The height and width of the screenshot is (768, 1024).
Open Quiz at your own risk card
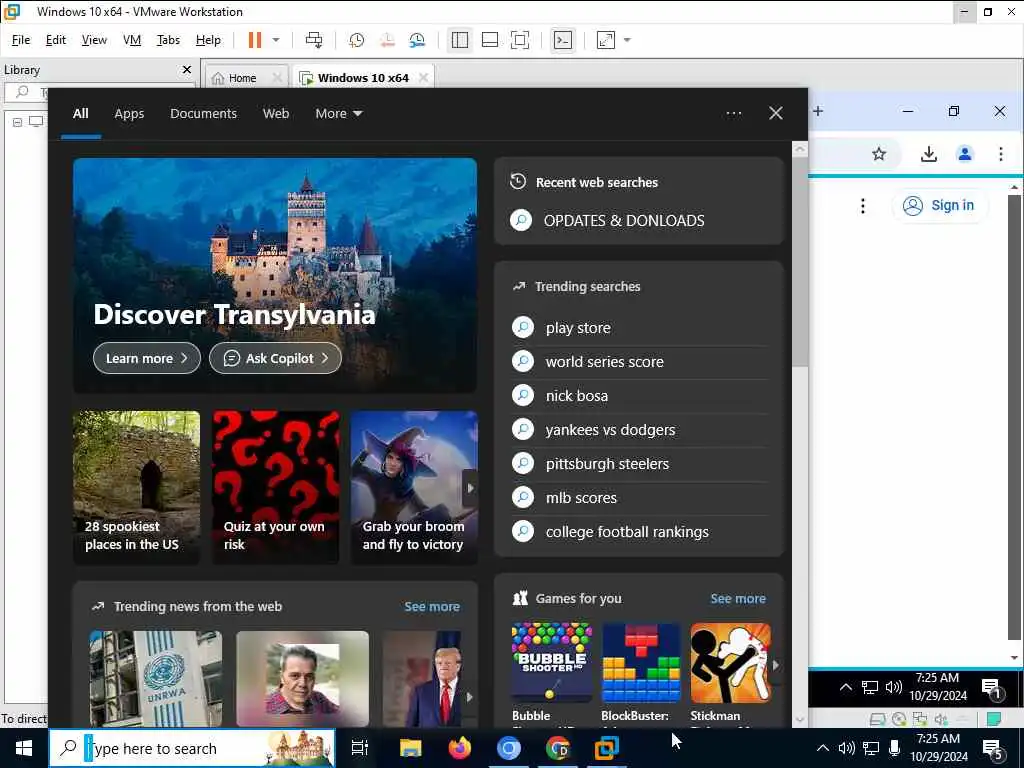(276, 487)
